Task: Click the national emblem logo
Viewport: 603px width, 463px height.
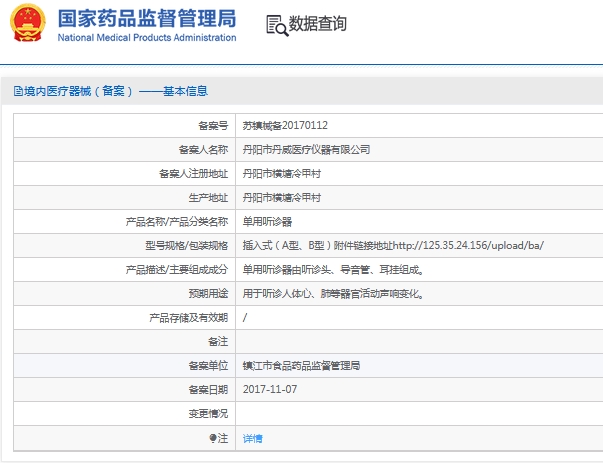Action: [28, 22]
